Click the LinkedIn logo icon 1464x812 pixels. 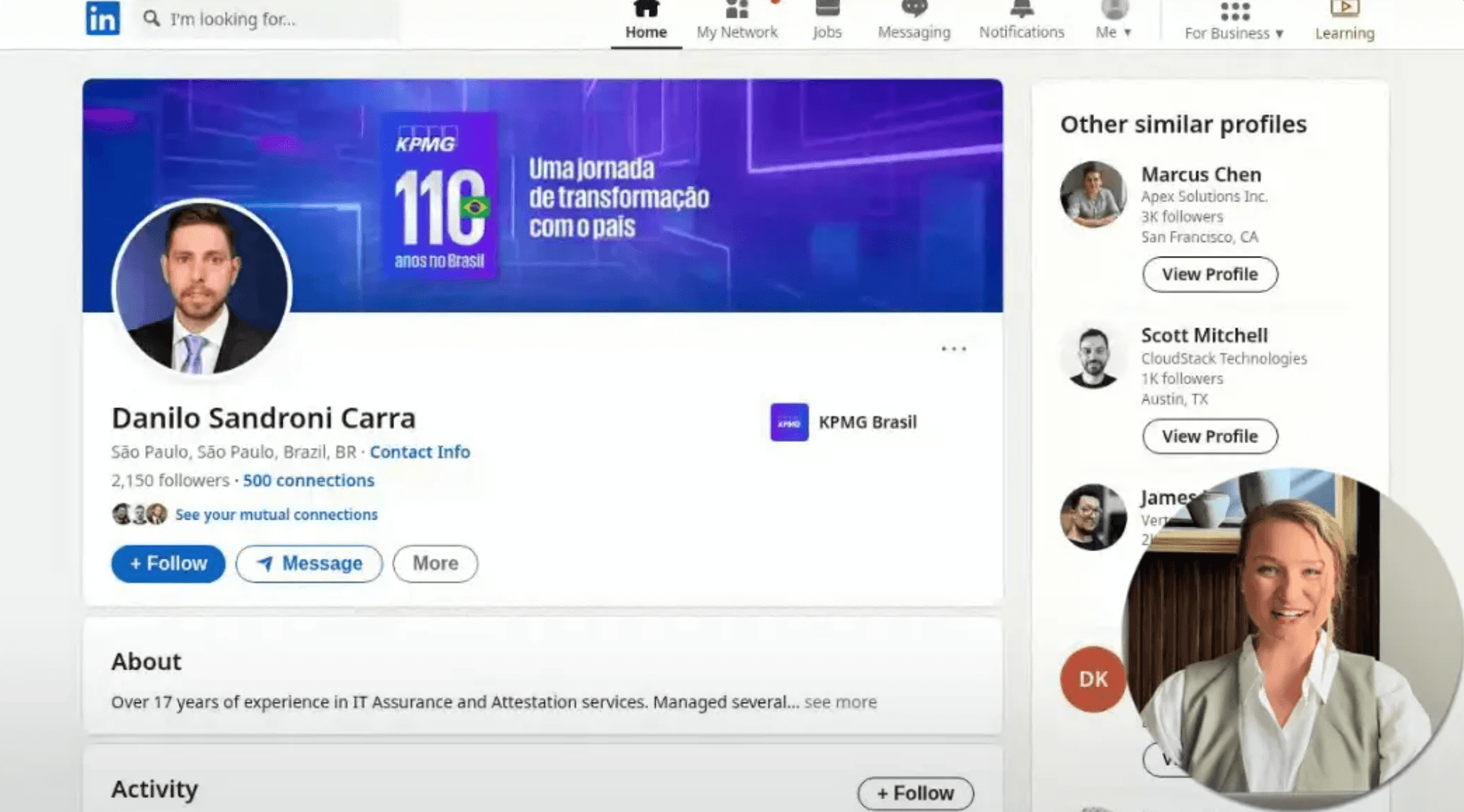click(102, 18)
